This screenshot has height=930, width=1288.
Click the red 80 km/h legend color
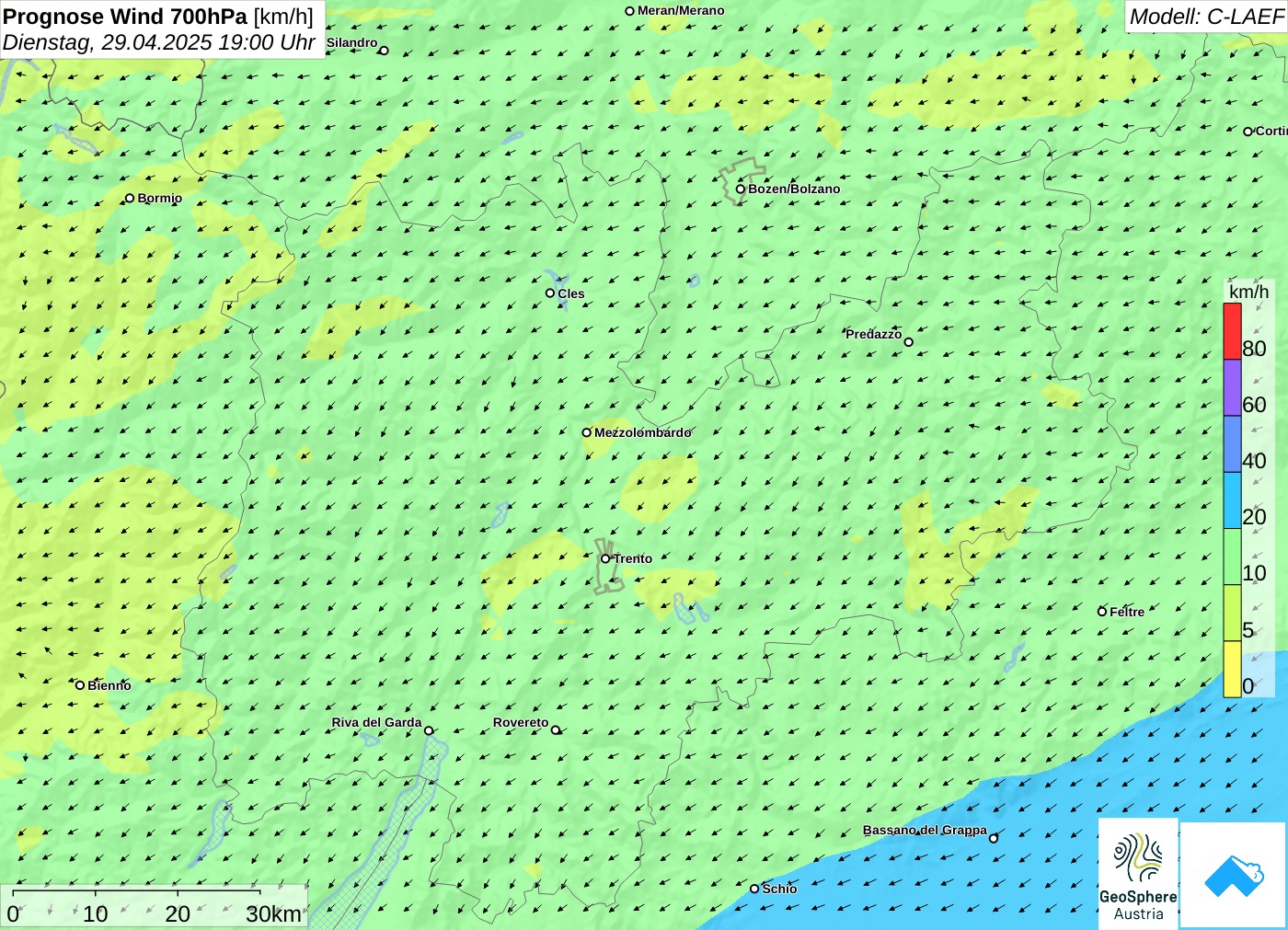coord(1232,331)
